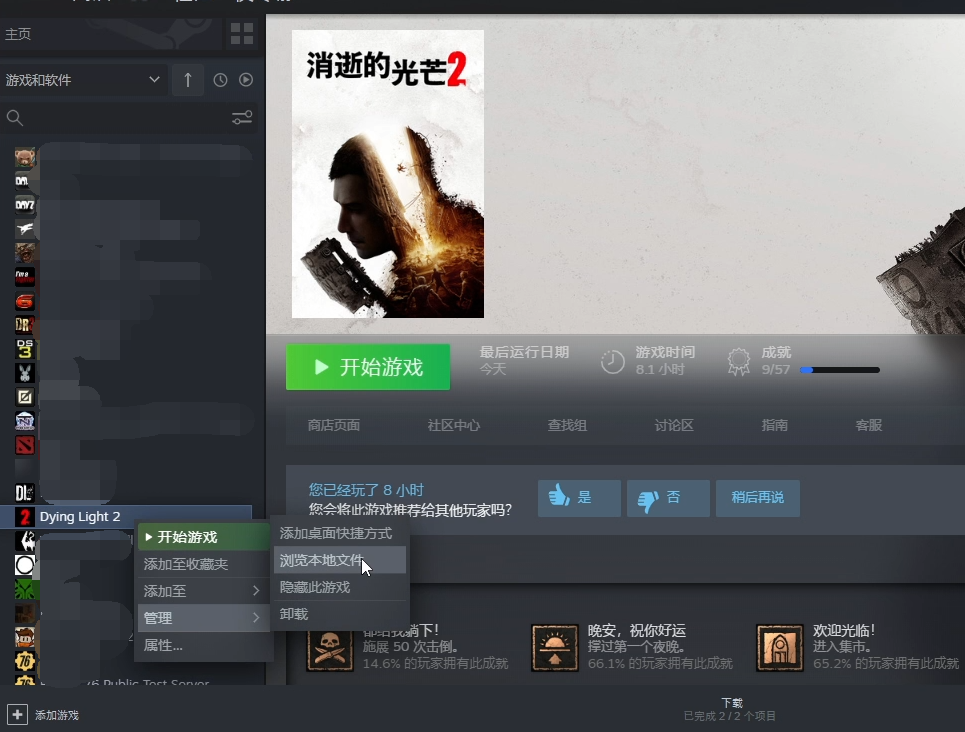Select the white dinosaur game icon

(25, 229)
